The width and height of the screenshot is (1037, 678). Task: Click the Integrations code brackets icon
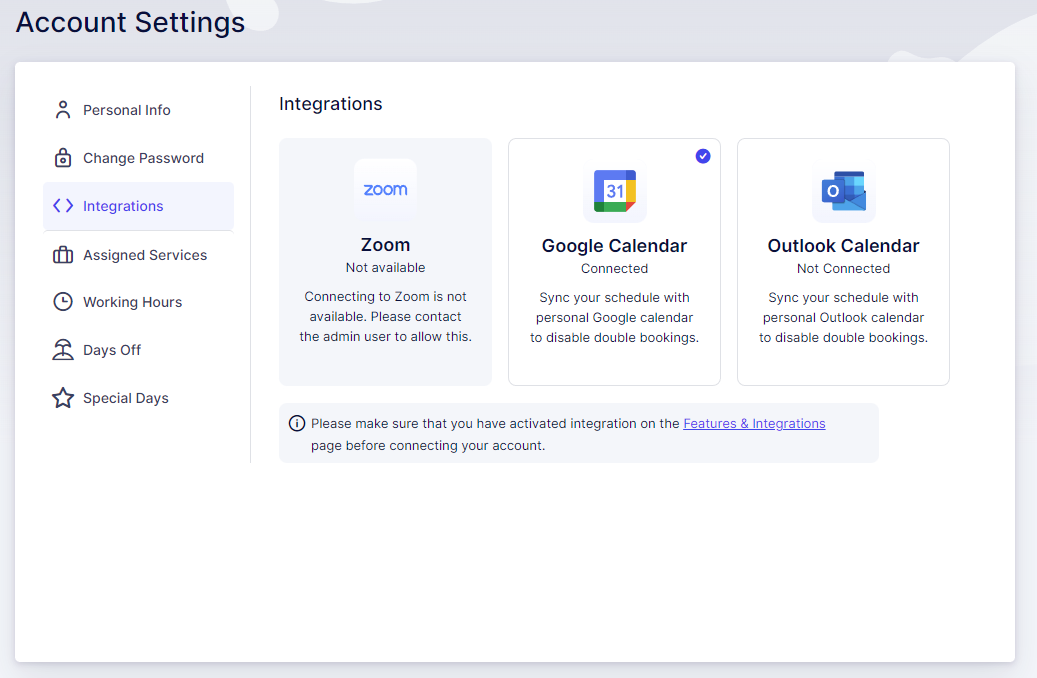63,206
